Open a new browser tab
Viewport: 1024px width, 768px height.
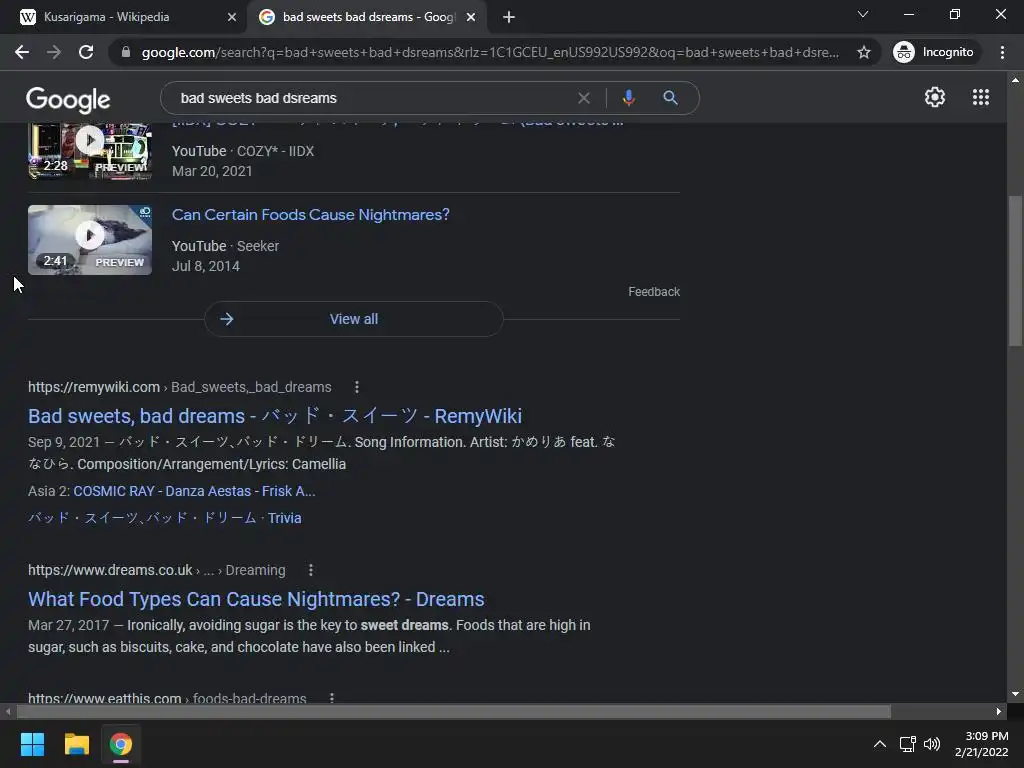pos(509,17)
